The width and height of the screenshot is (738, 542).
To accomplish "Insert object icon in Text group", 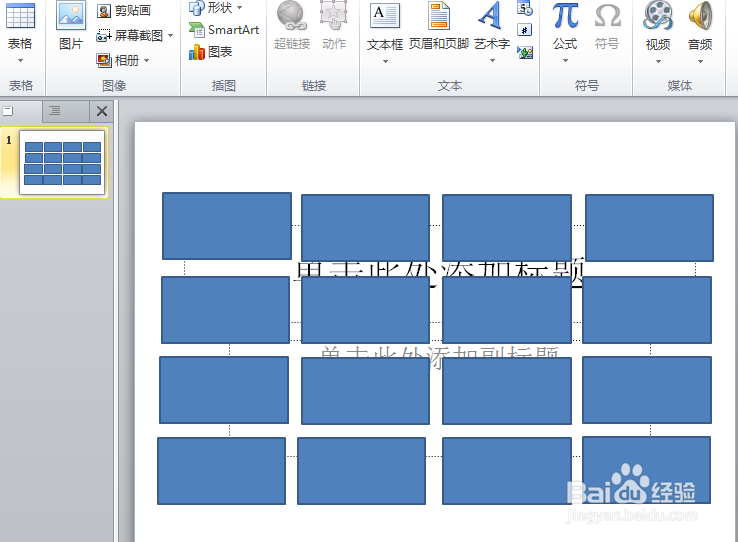I will (525, 52).
